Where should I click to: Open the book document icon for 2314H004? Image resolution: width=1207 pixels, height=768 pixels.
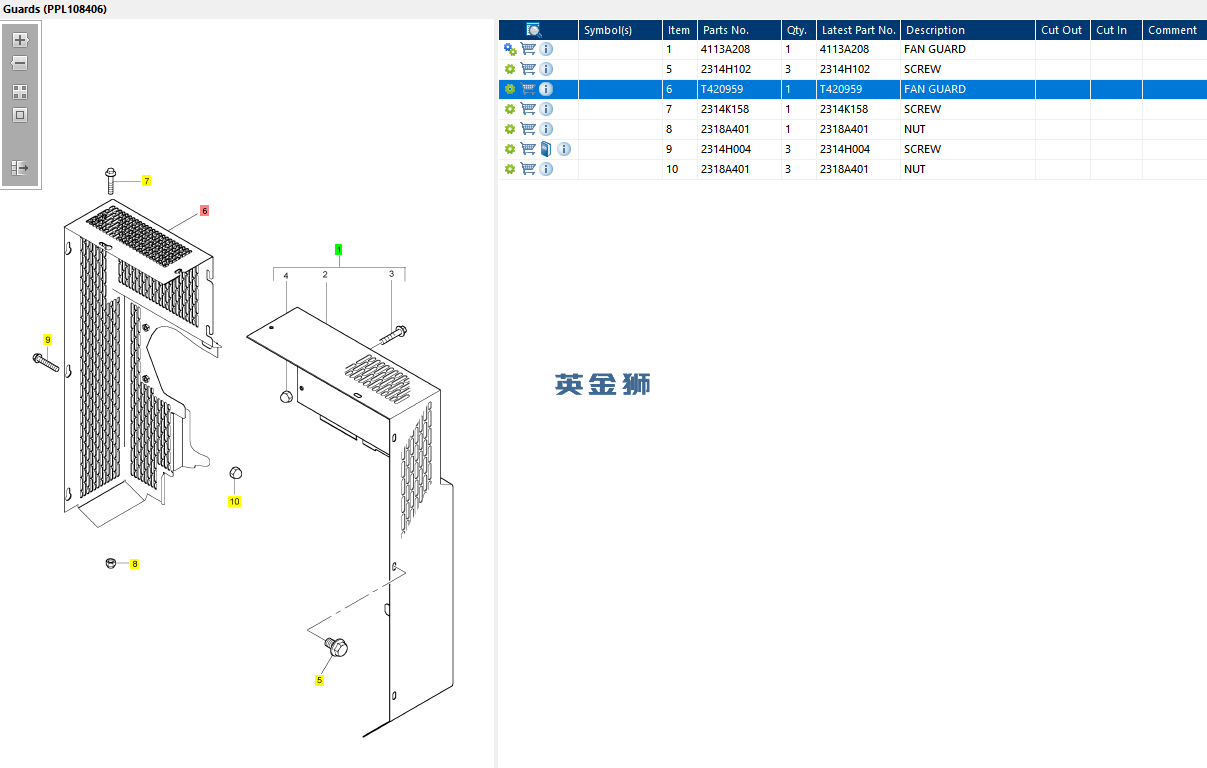pos(546,149)
